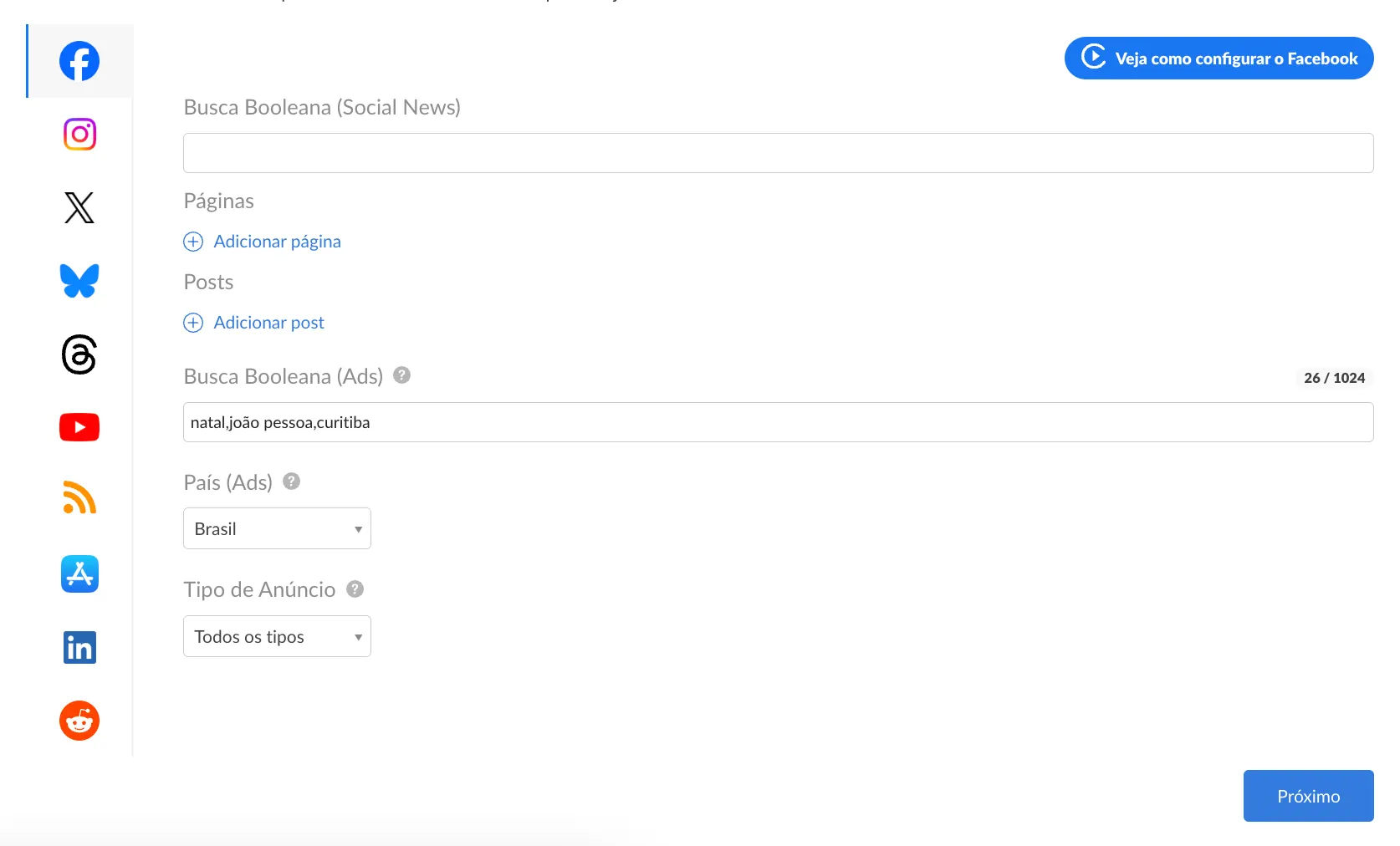The height and width of the screenshot is (846, 1400).
Task: Select the Facebook source icon
Action: click(x=79, y=61)
